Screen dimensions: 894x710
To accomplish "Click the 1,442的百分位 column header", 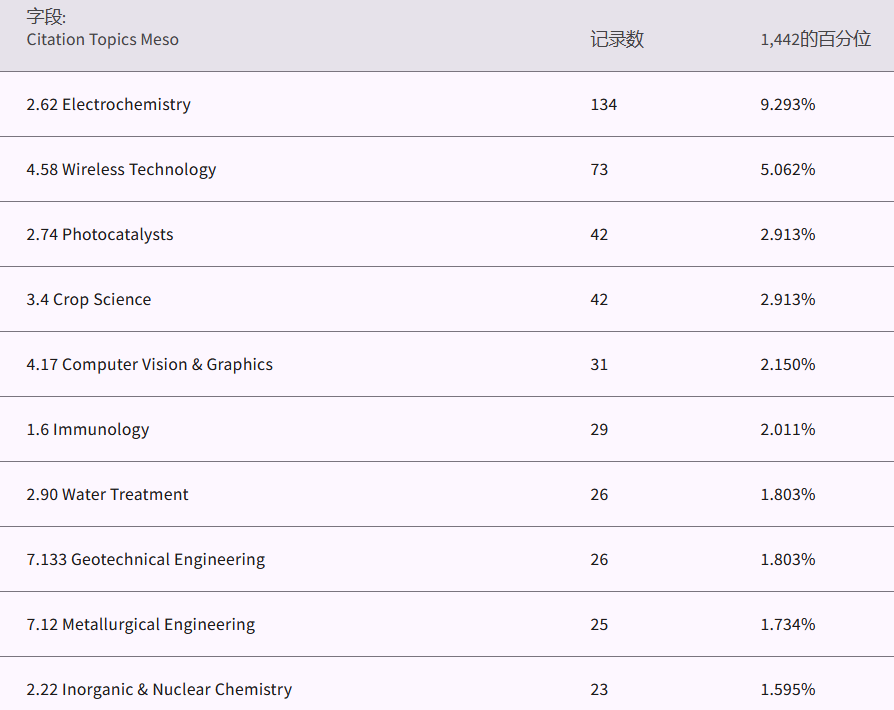I will (815, 40).
